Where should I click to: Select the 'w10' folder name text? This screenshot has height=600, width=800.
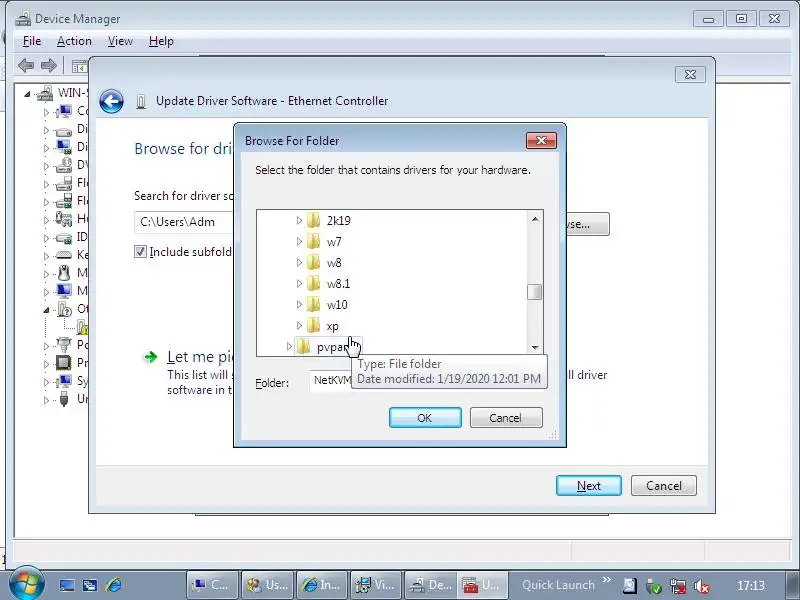point(337,305)
